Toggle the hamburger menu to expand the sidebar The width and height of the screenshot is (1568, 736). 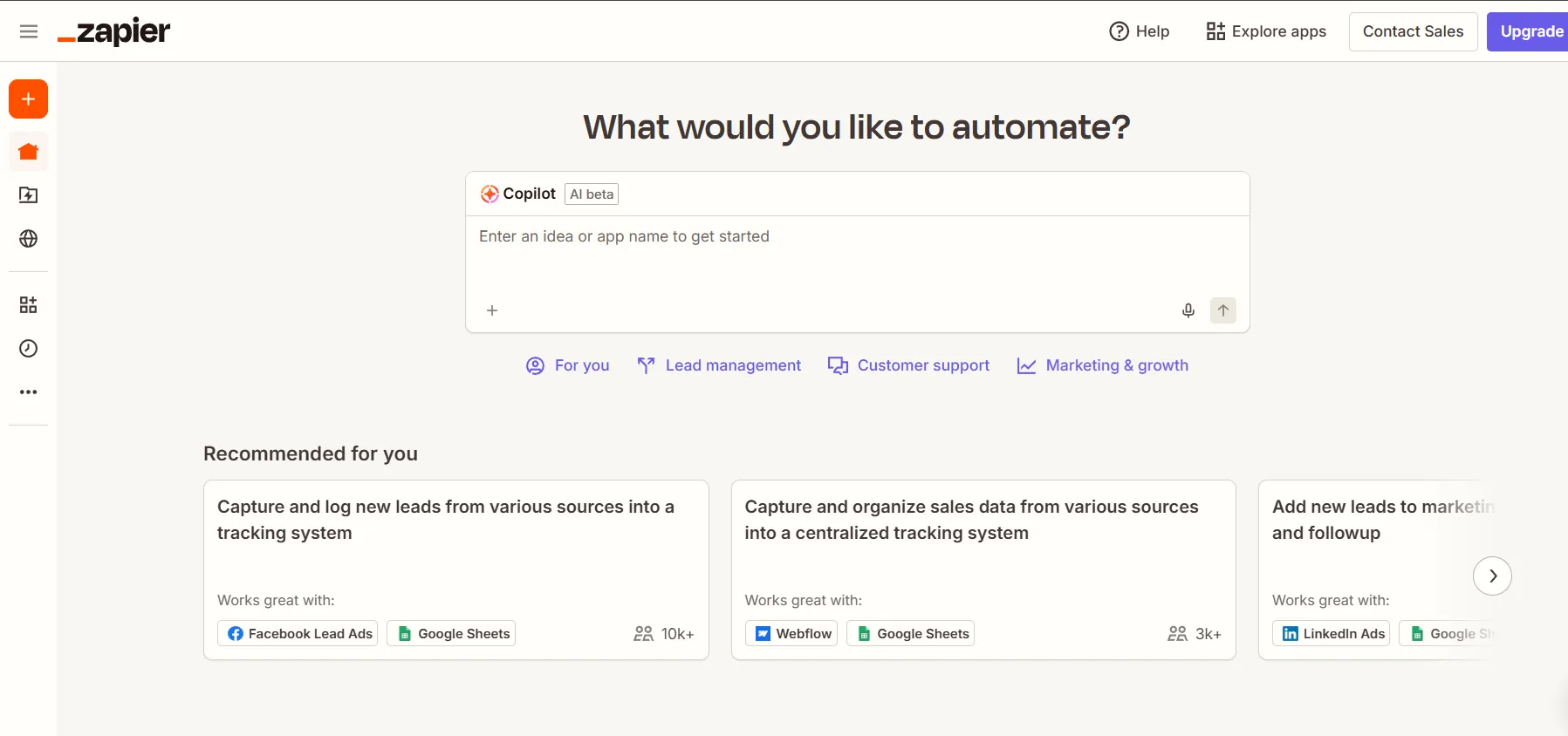(x=29, y=31)
